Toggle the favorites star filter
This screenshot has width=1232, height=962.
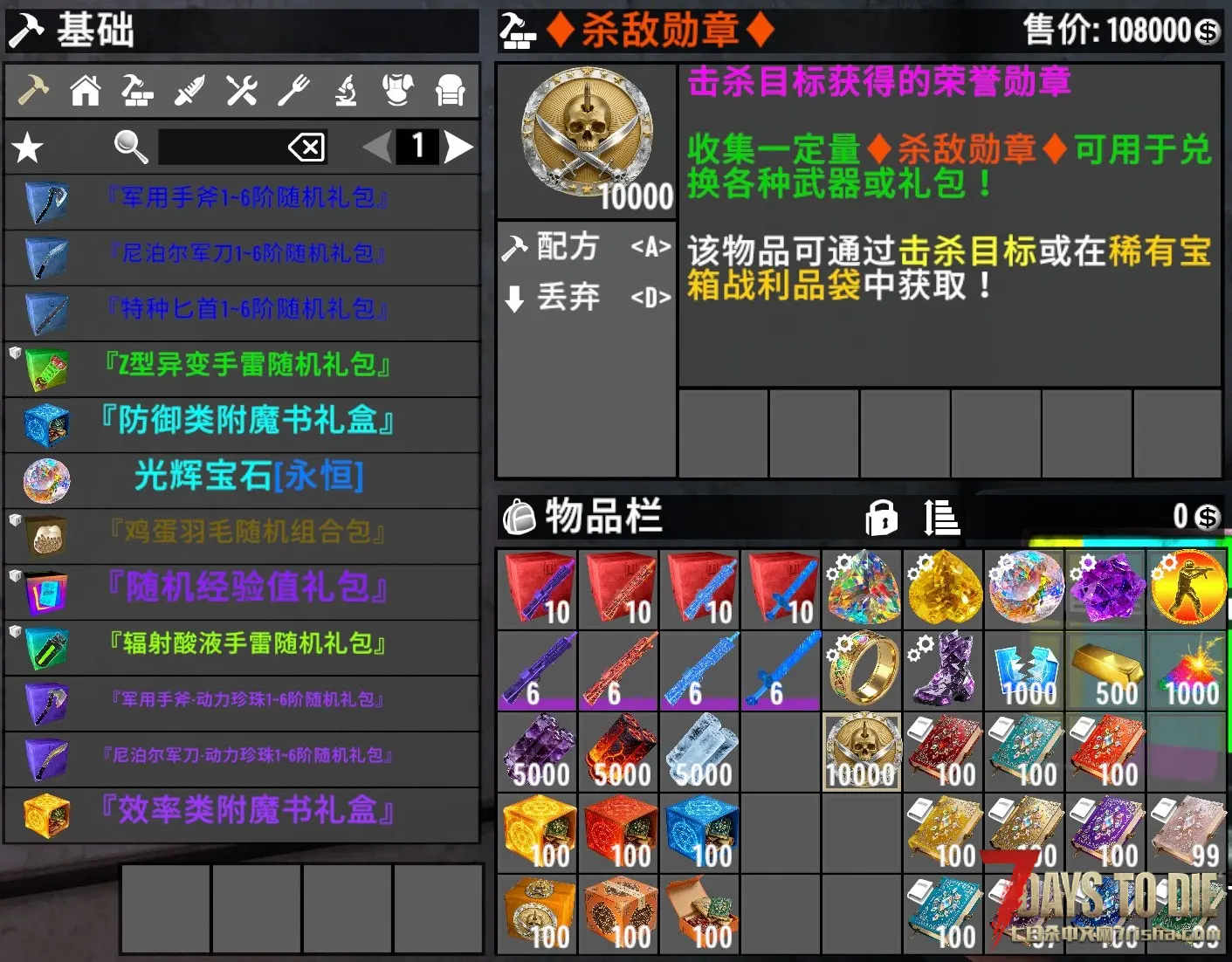(x=27, y=148)
